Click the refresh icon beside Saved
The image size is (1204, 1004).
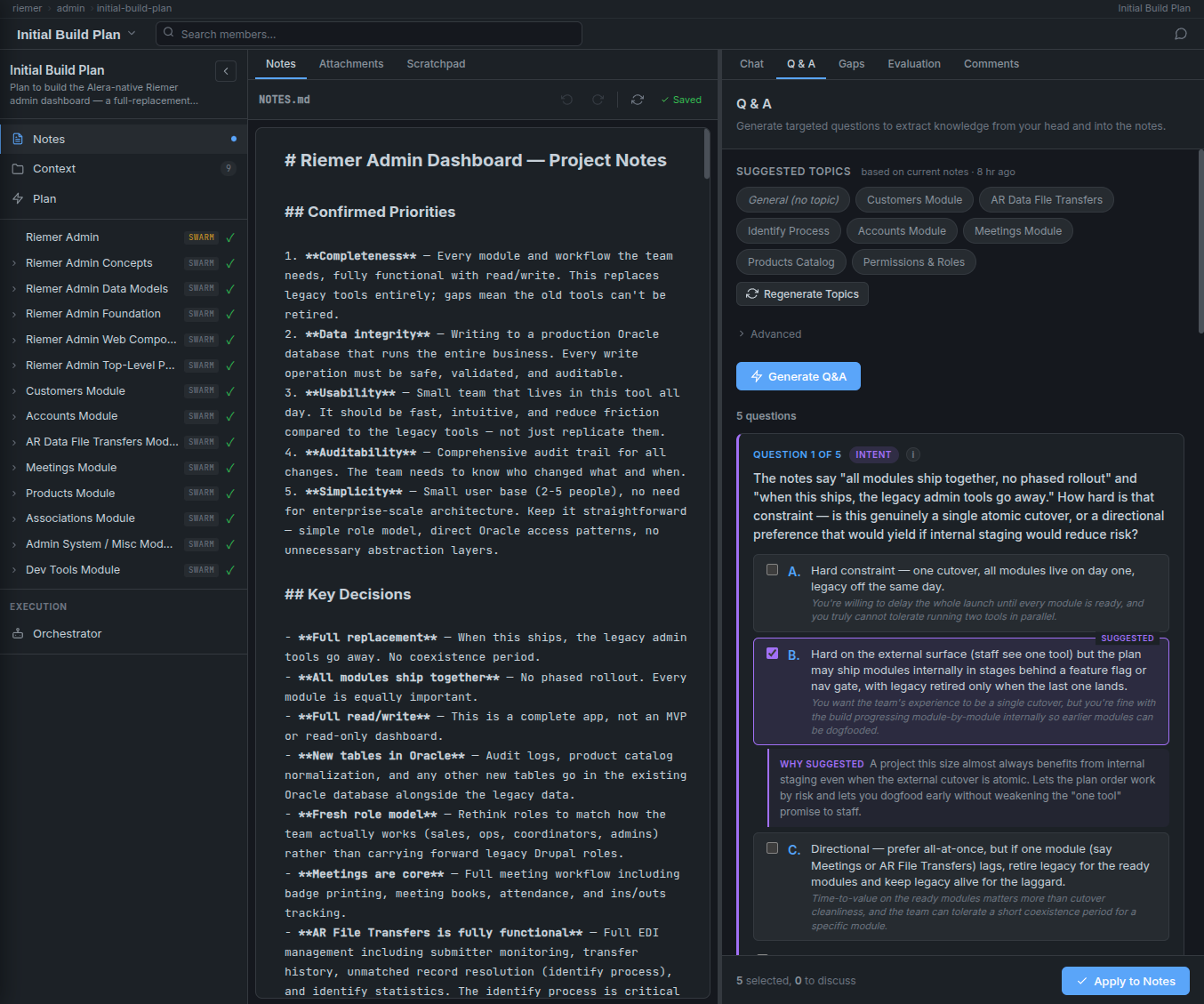pyautogui.click(x=638, y=100)
